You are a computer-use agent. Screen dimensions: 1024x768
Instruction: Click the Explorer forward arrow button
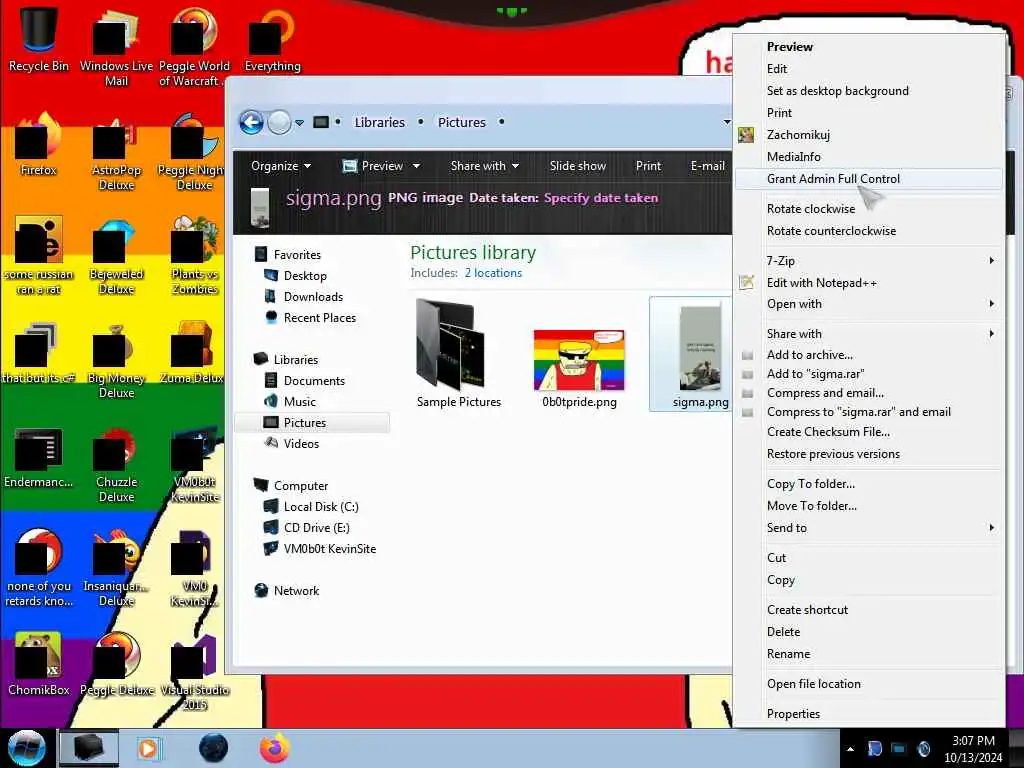(280, 122)
